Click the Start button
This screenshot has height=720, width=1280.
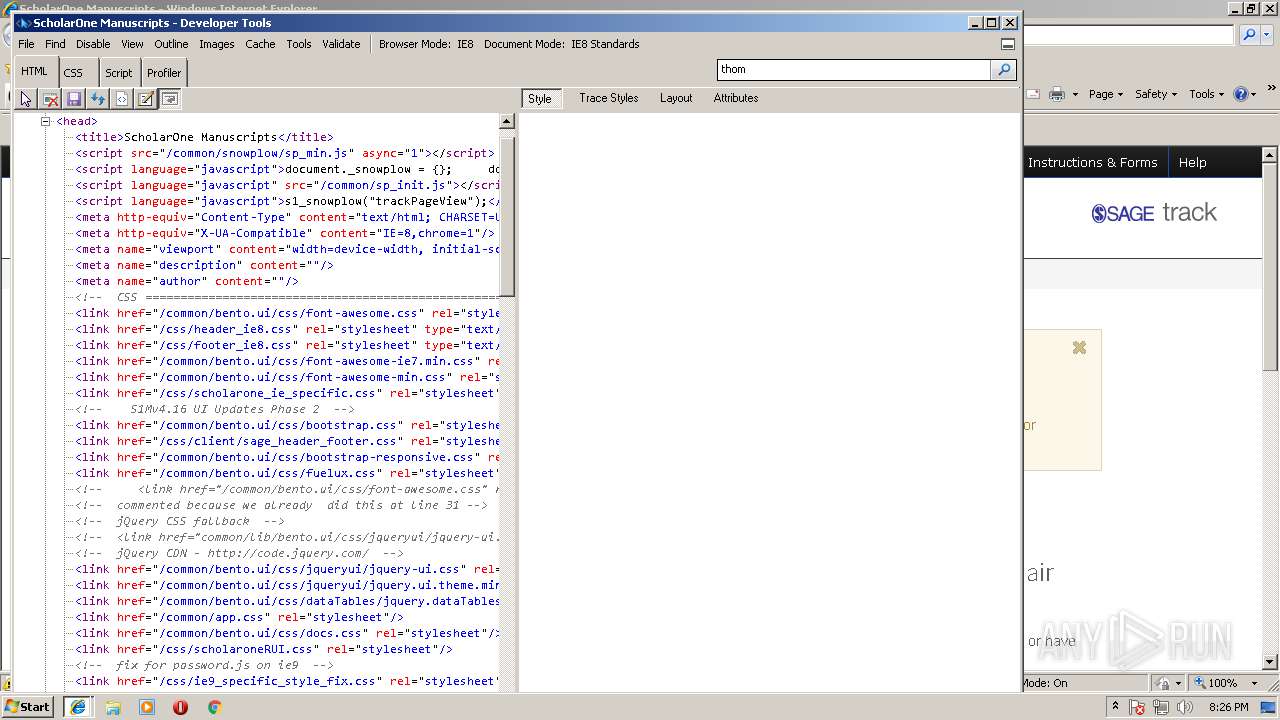(x=28, y=707)
